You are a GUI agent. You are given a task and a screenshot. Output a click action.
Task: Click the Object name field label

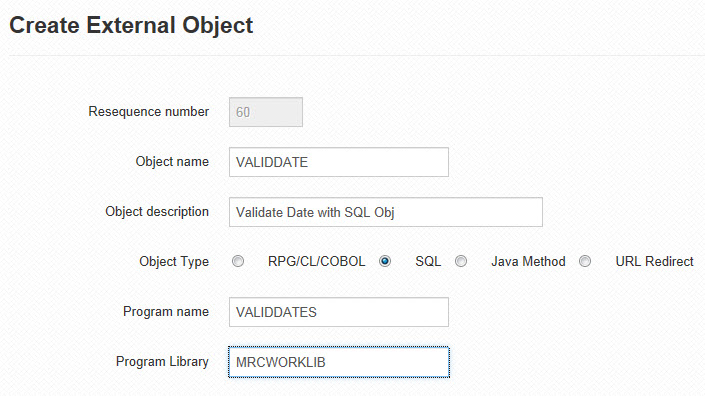pos(172,162)
